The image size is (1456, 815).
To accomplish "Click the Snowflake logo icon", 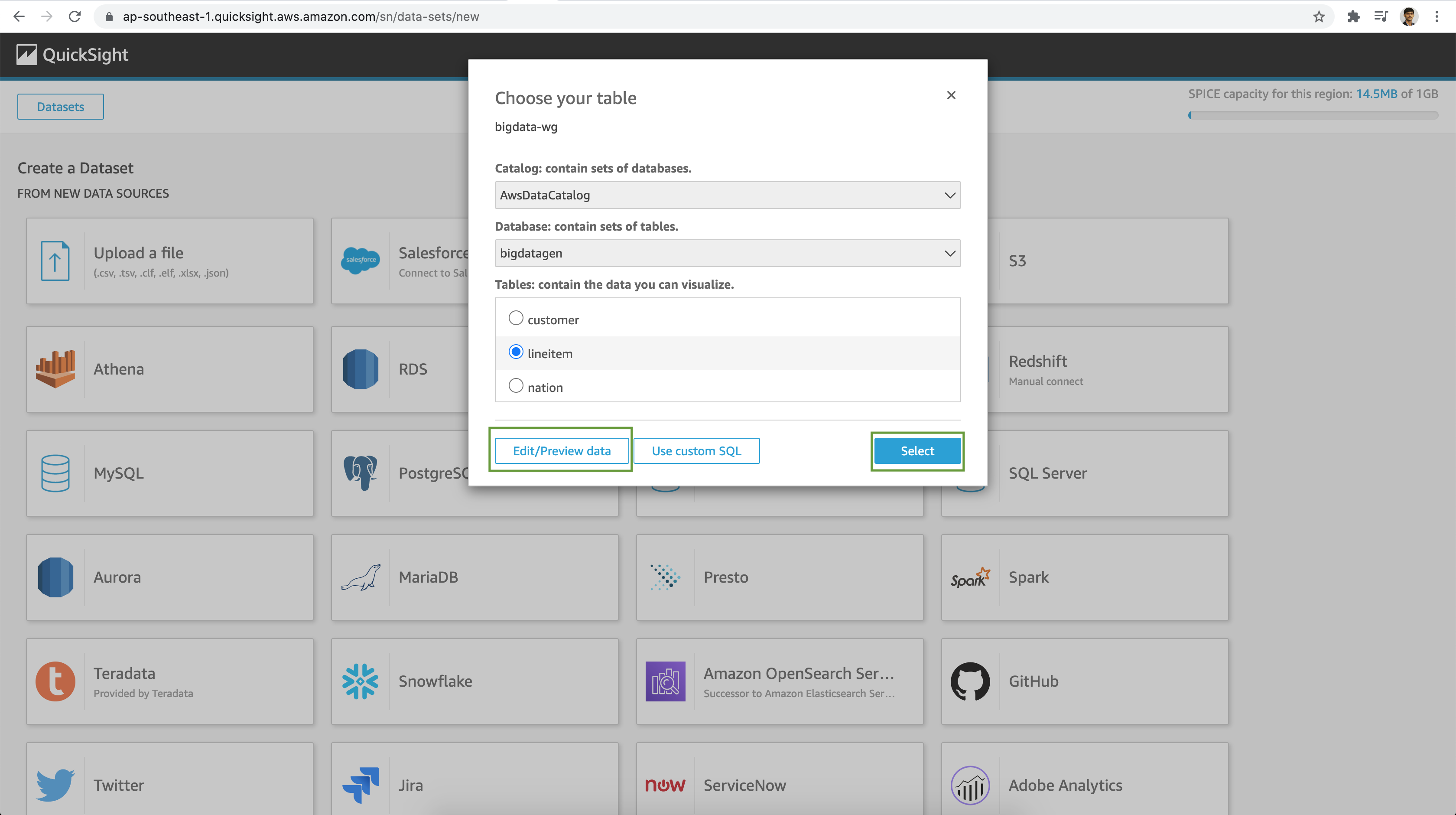I will [x=361, y=681].
